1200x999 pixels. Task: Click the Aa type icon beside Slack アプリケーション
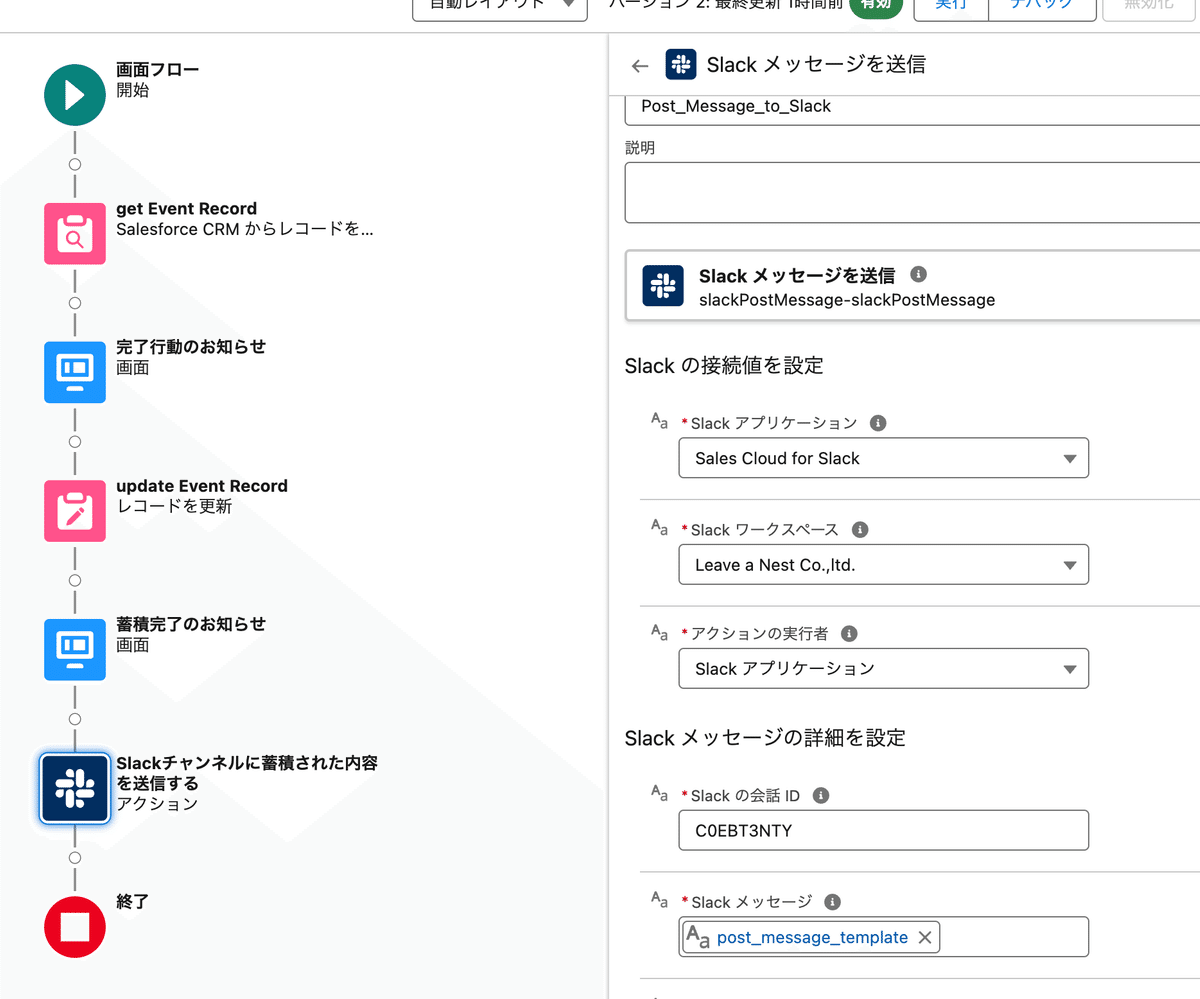(x=658, y=421)
